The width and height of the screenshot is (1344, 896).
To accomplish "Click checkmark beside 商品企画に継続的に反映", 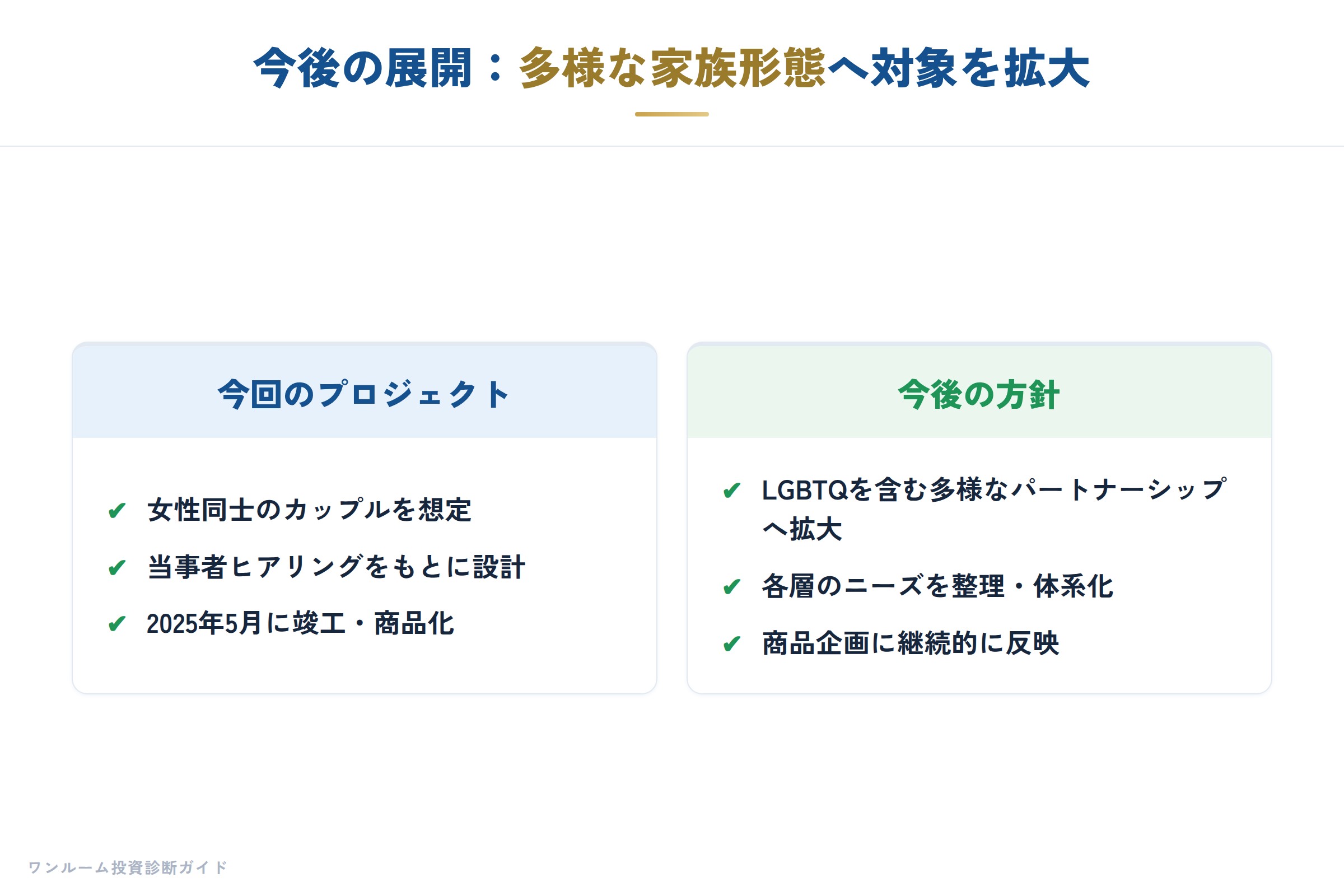I will (x=732, y=644).
